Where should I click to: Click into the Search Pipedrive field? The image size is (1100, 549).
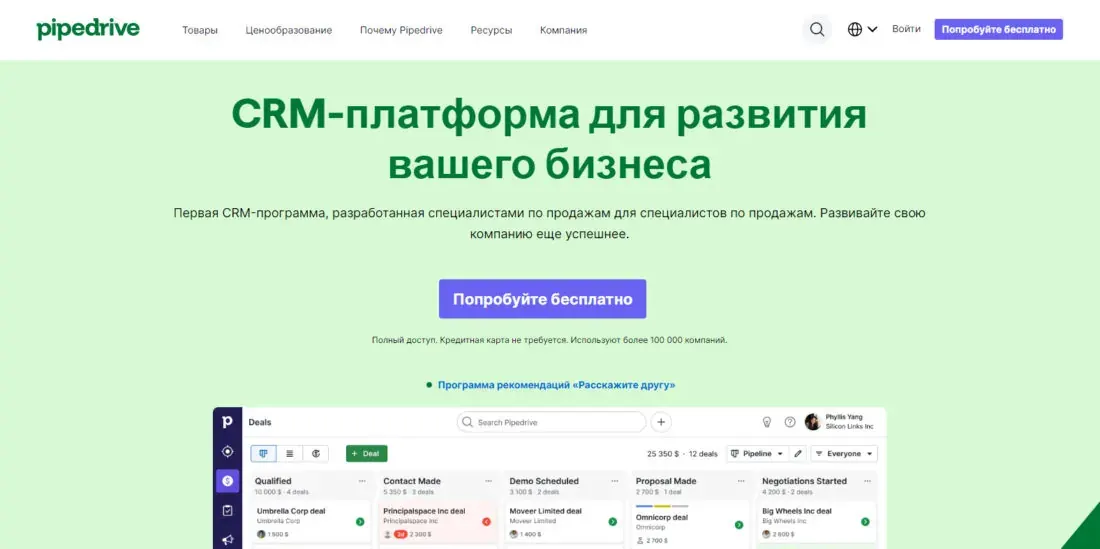tap(551, 422)
